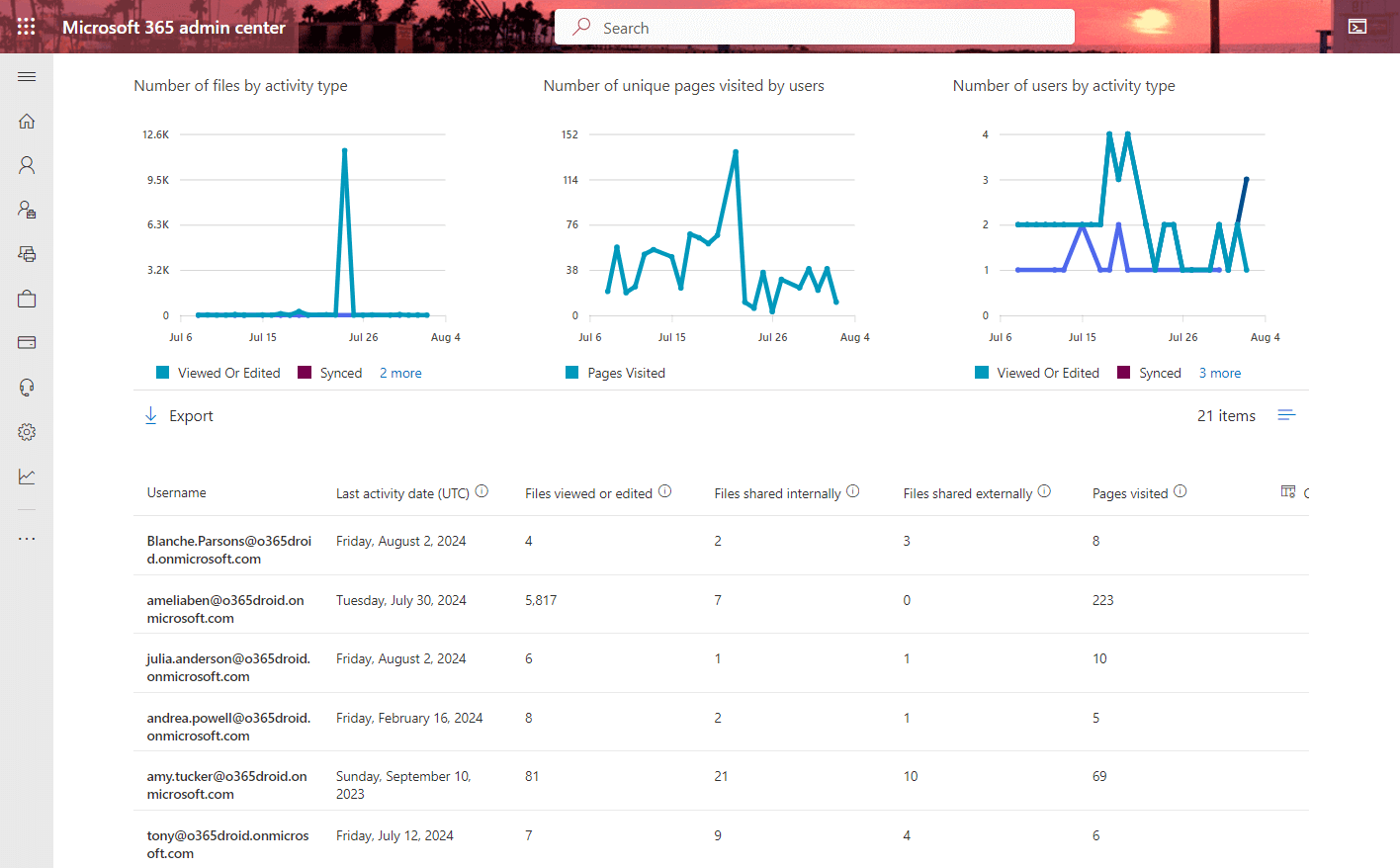The image size is (1400, 868).
Task: Expand 3 more under users activity chart
Action: (1219, 373)
